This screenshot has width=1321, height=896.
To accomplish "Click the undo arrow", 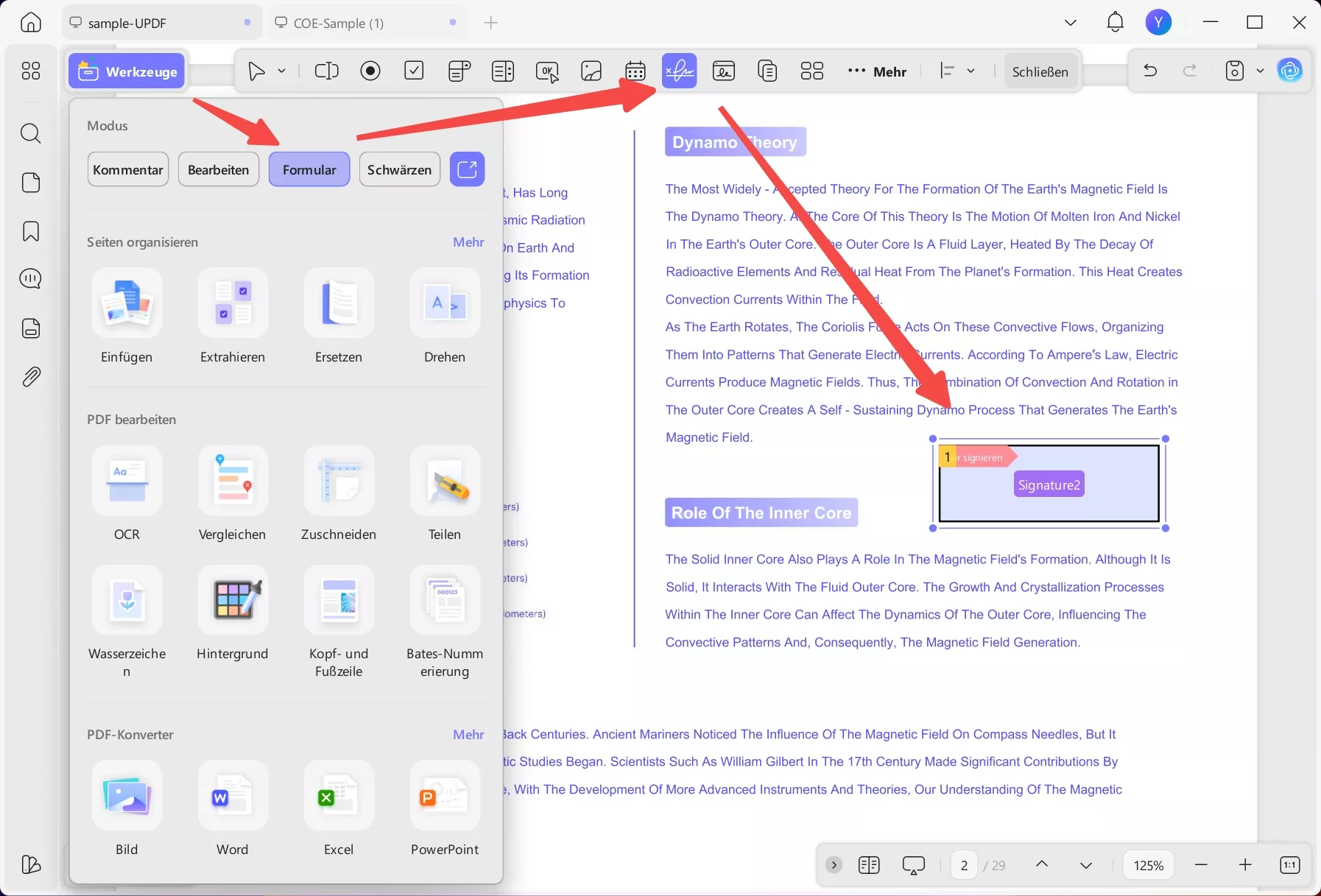I will tap(1150, 71).
